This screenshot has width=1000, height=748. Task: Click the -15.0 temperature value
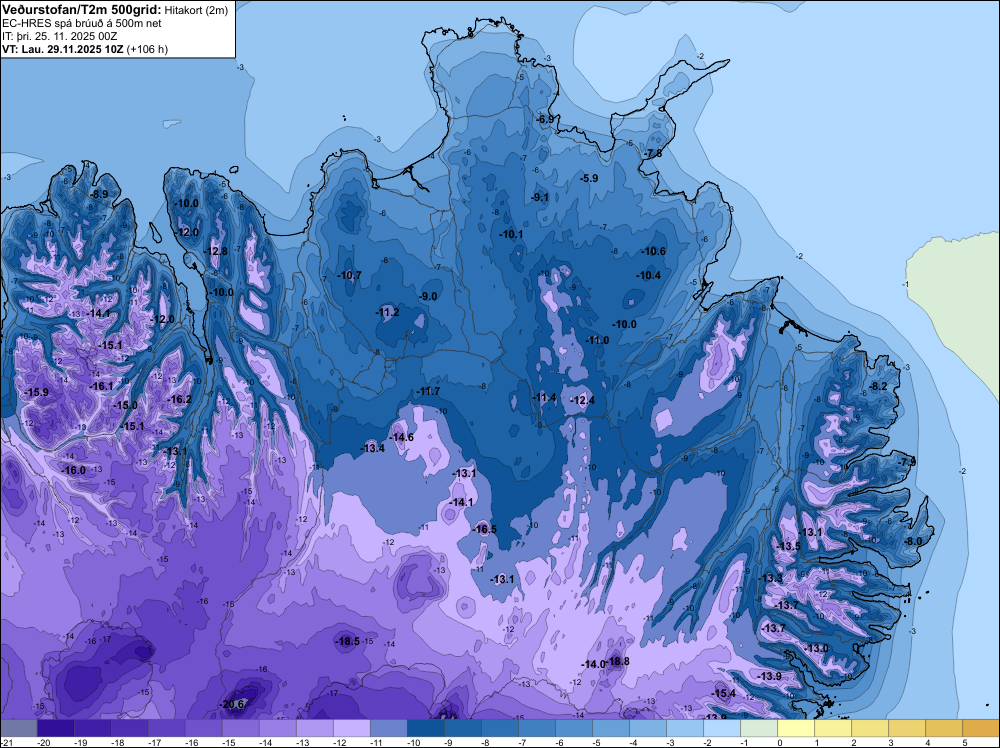point(125,406)
